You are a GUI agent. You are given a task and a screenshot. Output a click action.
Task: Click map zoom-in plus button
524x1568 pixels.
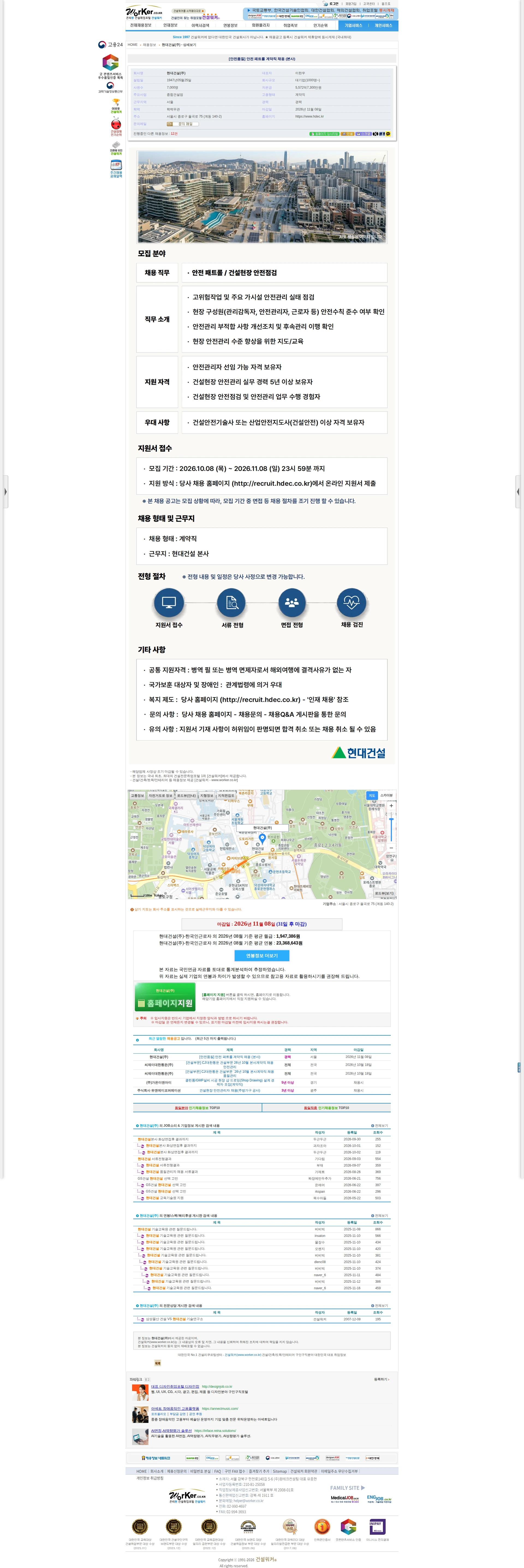click(x=391, y=805)
